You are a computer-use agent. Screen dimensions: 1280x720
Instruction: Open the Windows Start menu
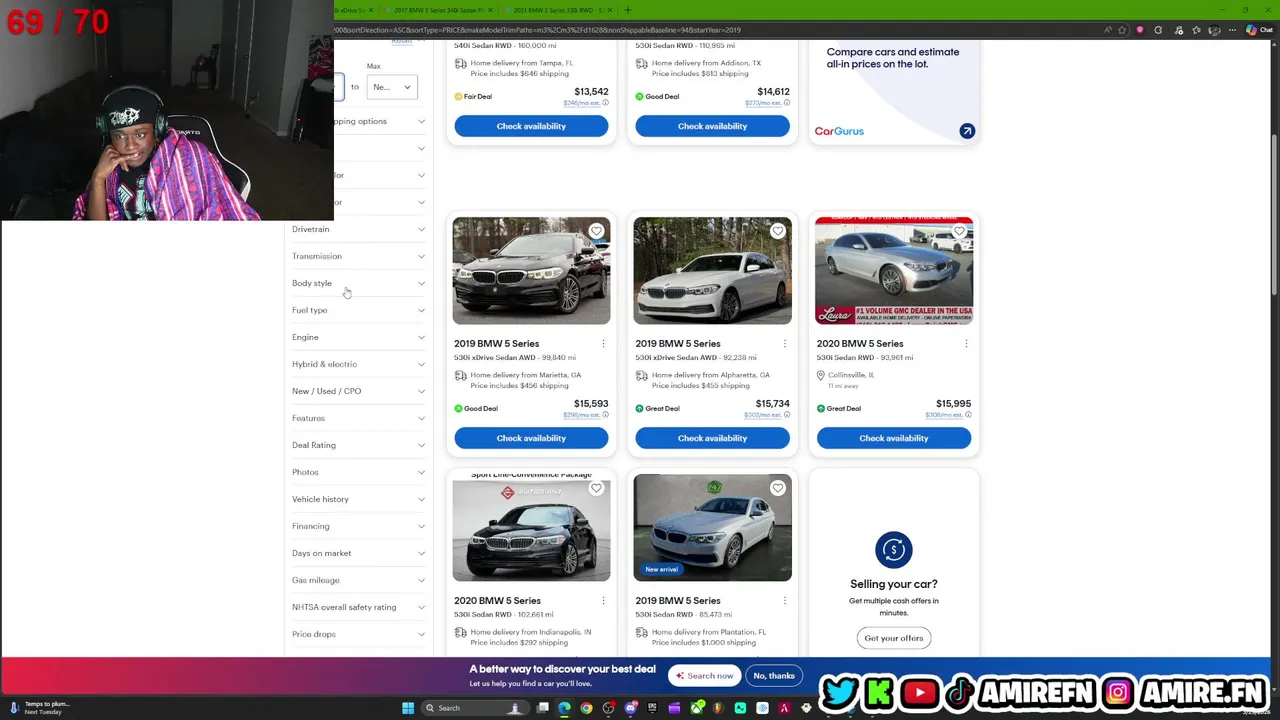408,708
